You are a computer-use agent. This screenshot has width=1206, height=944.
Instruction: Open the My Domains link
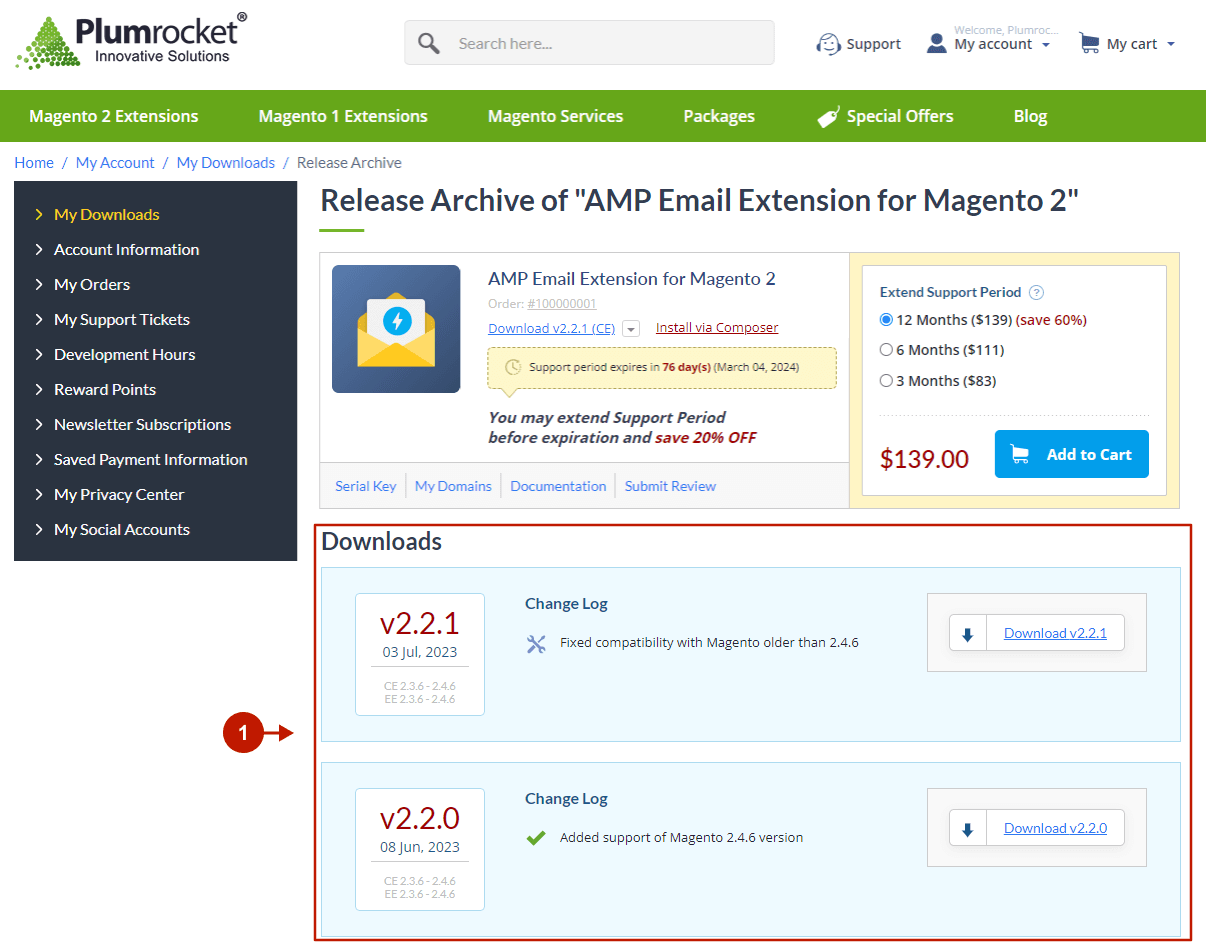click(453, 486)
